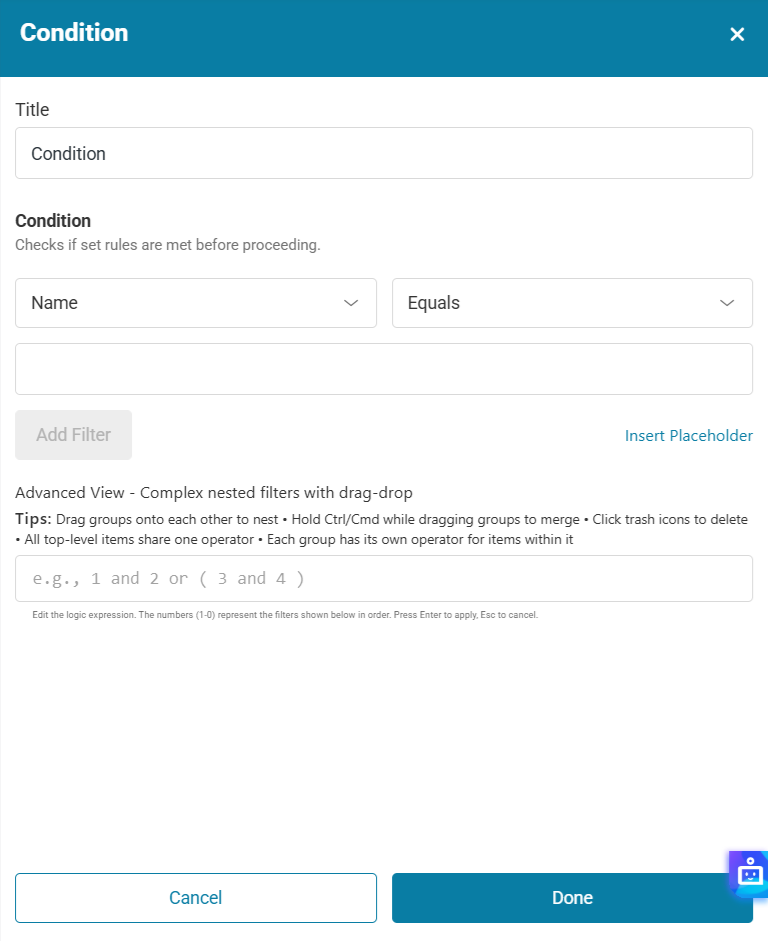Image resolution: width=768 pixels, height=941 pixels.
Task: Open the Name field dropdown
Action: point(180,303)
